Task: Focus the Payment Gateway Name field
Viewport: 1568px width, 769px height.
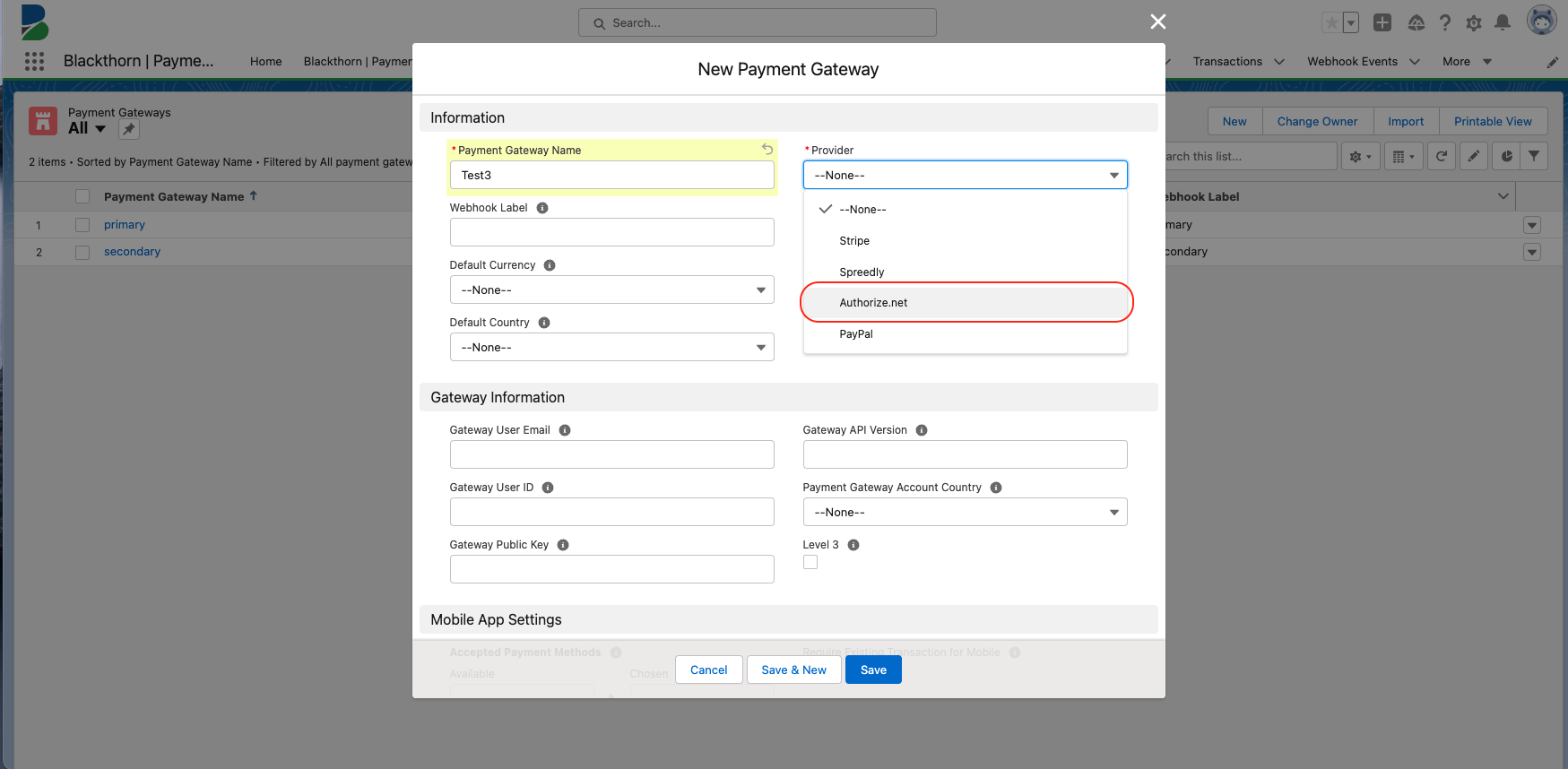Action: click(x=611, y=175)
